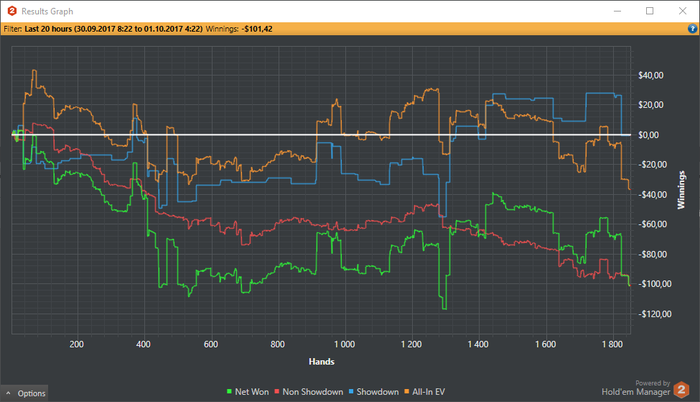Click the blue Showdown legend swatch
This screenshot has height=402, width=700.
tap(351, 392)
